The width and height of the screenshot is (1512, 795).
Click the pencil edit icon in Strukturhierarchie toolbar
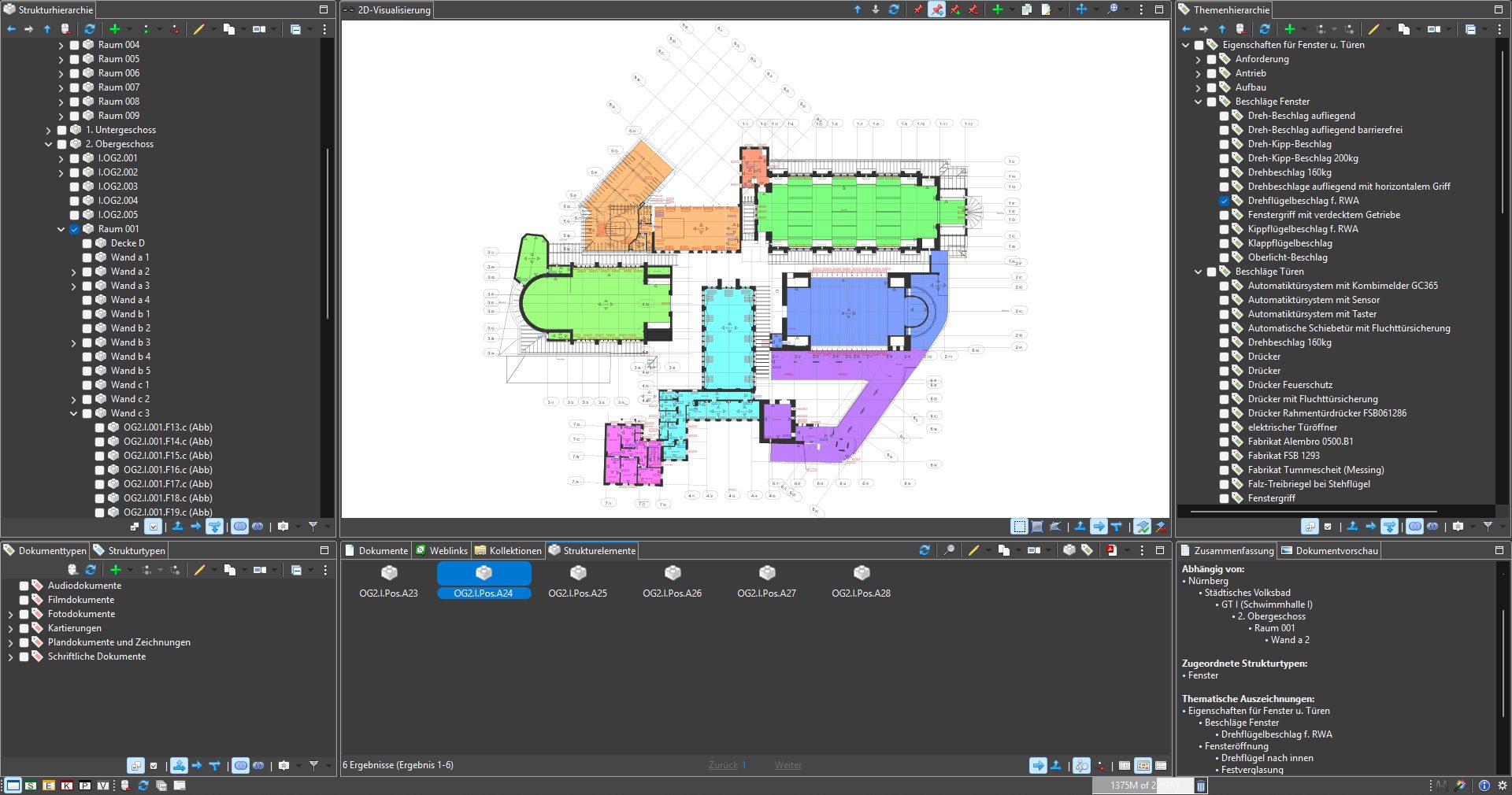point(199,29)
